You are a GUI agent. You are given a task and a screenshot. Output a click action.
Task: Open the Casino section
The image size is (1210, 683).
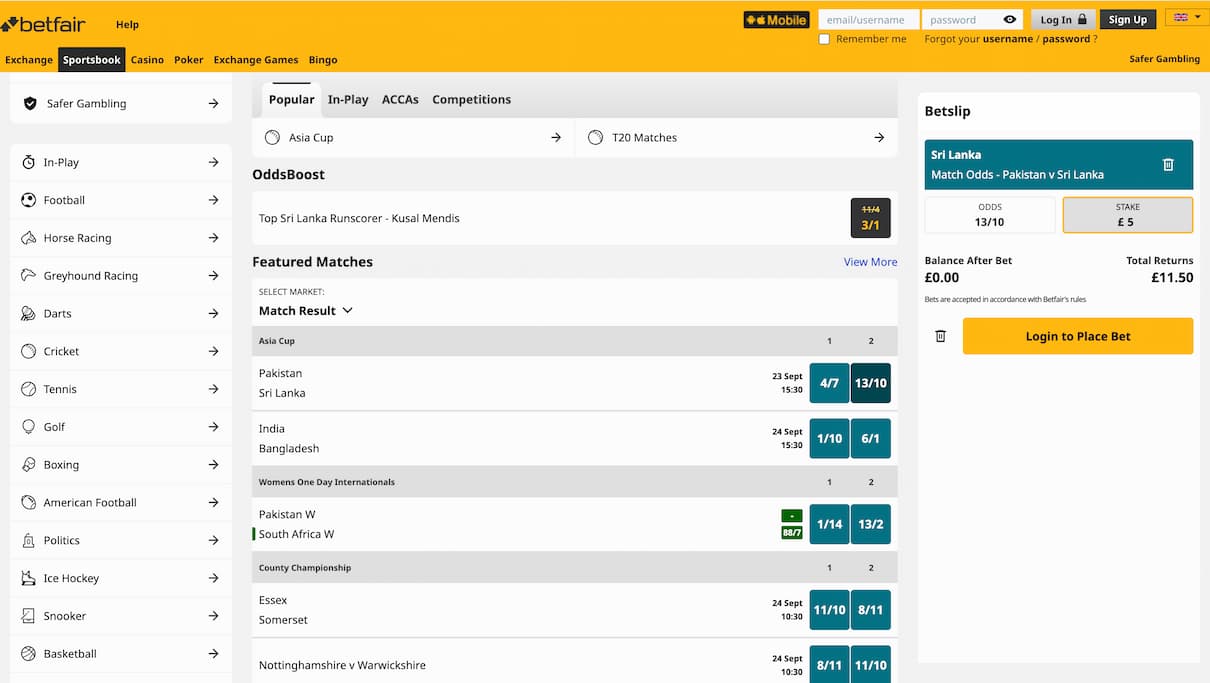click(x=147, y=60)
